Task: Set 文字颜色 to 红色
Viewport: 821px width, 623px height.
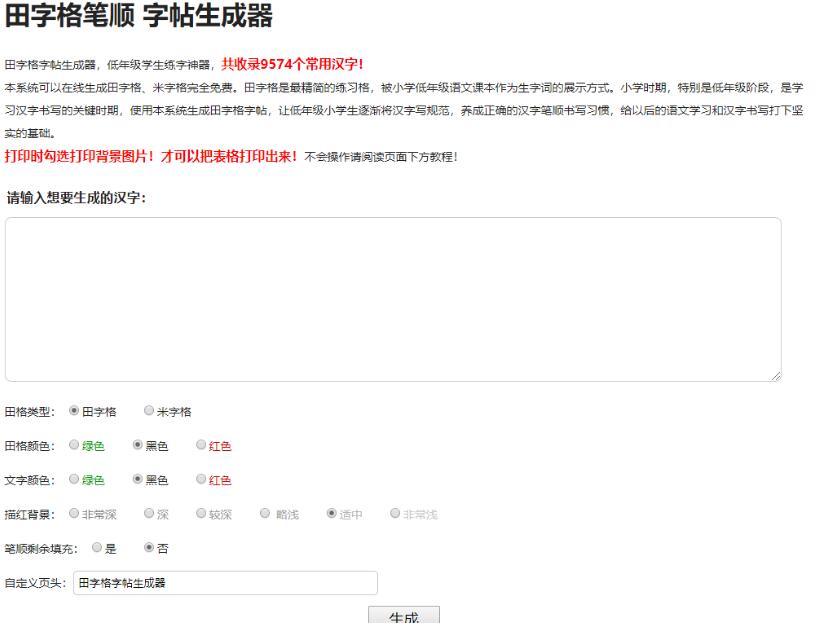Action: point(202,479)
